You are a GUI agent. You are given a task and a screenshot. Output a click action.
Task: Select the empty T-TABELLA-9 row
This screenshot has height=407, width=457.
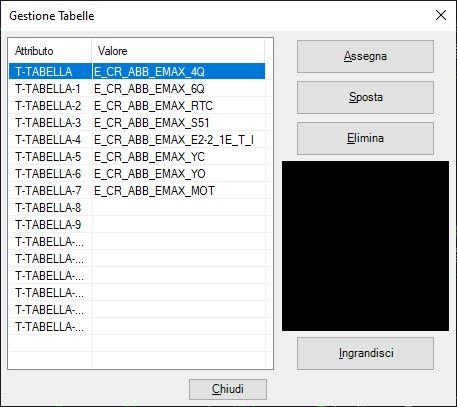(x=137, y=225)
